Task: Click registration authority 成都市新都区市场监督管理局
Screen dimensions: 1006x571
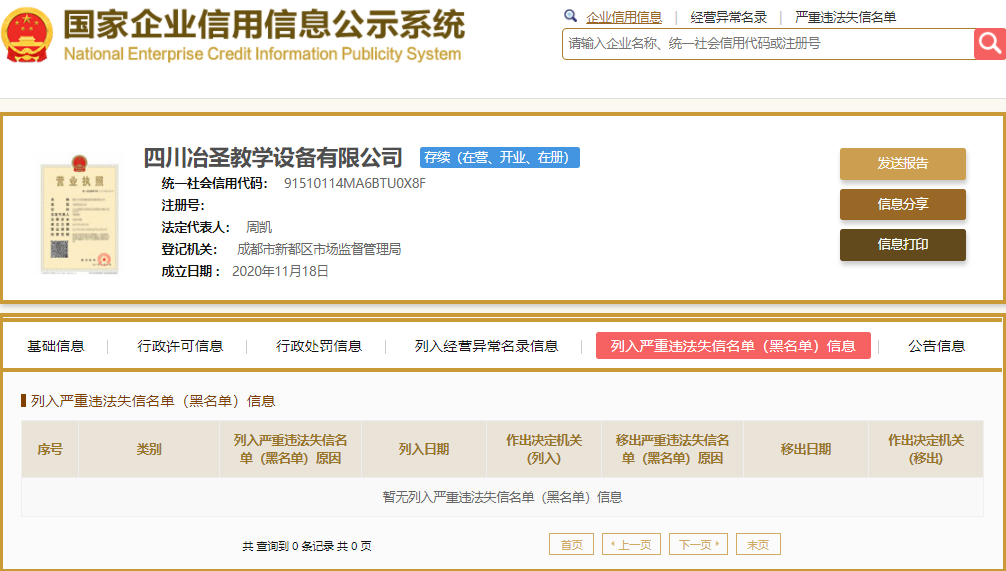Action: pos(319,249)
